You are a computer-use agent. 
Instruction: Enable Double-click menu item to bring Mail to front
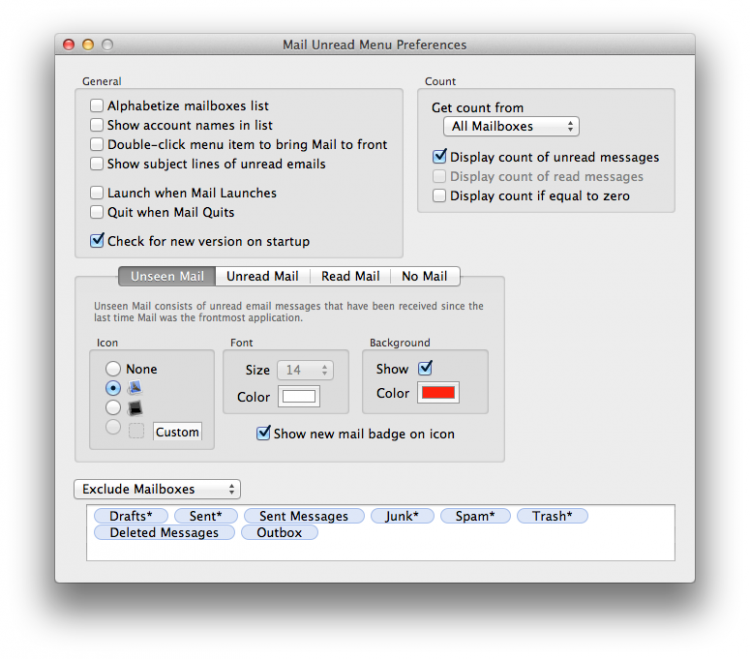point(97,144)
